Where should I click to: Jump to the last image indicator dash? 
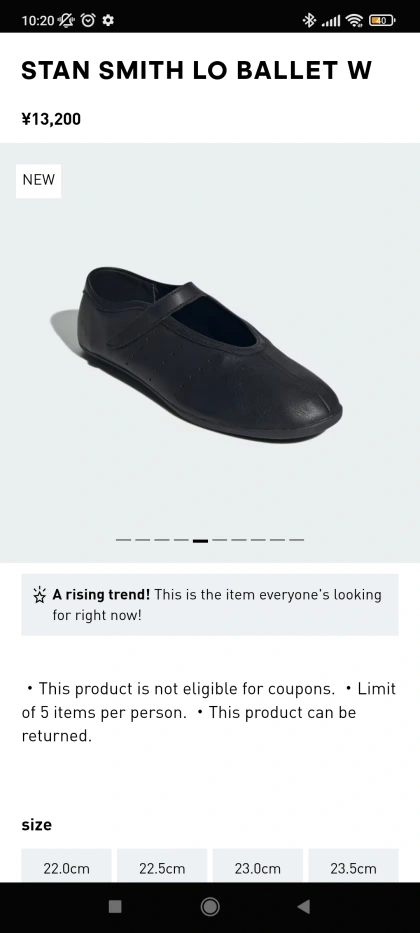point(297,540)
